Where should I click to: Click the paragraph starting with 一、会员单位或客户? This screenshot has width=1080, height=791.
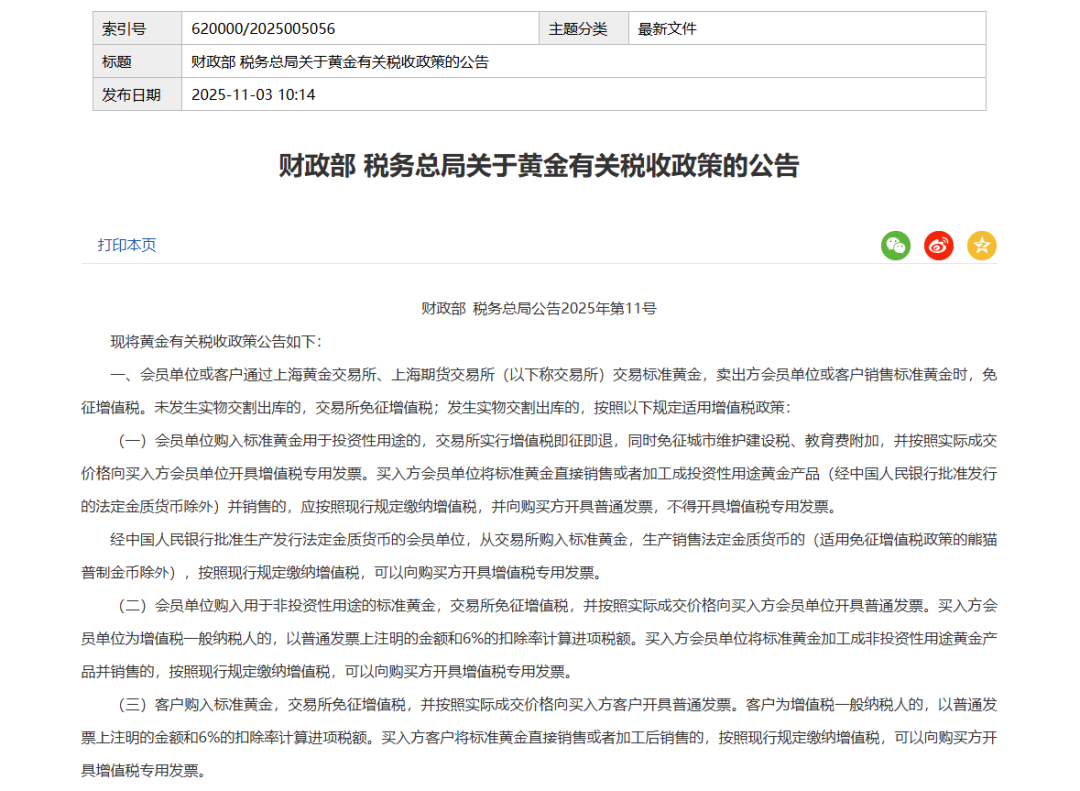pyautogui.click(x=539, y=391)
